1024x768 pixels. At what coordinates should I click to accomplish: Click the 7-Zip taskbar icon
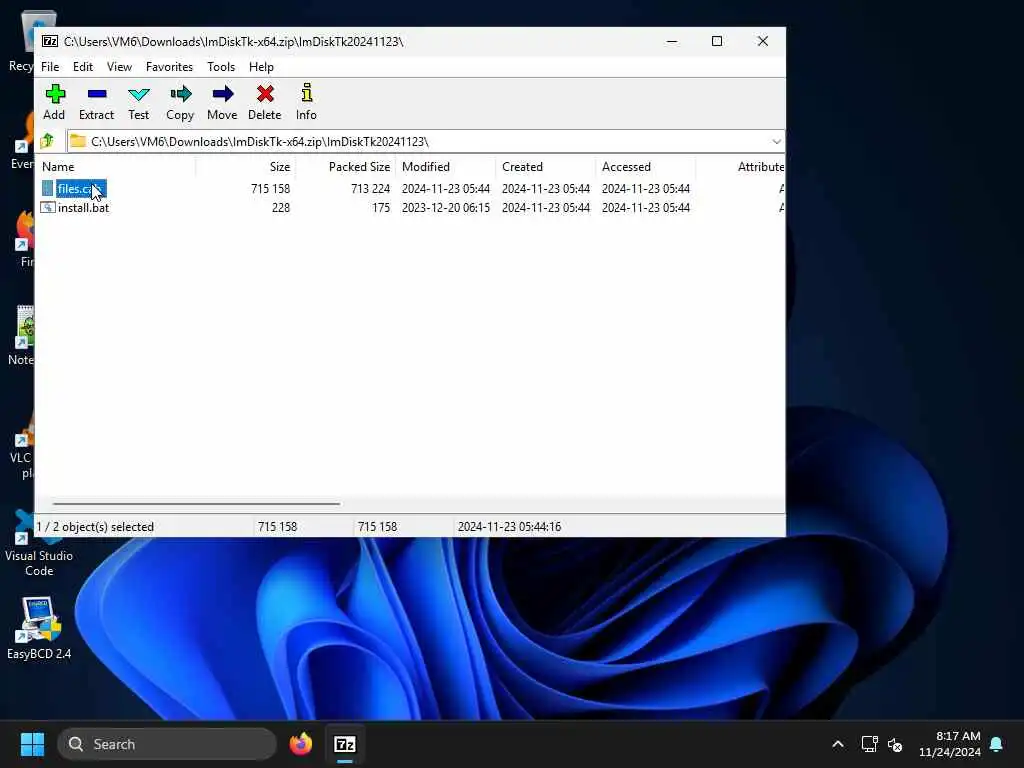[345, 744]
